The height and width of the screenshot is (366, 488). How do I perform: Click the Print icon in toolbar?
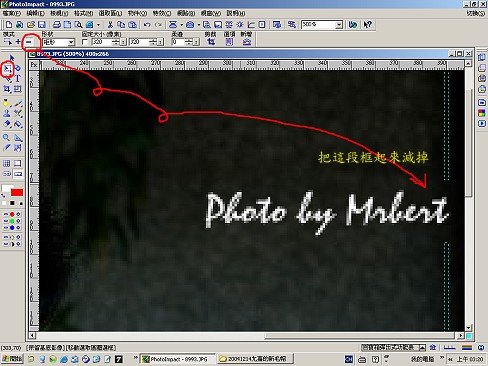(57, 25)
